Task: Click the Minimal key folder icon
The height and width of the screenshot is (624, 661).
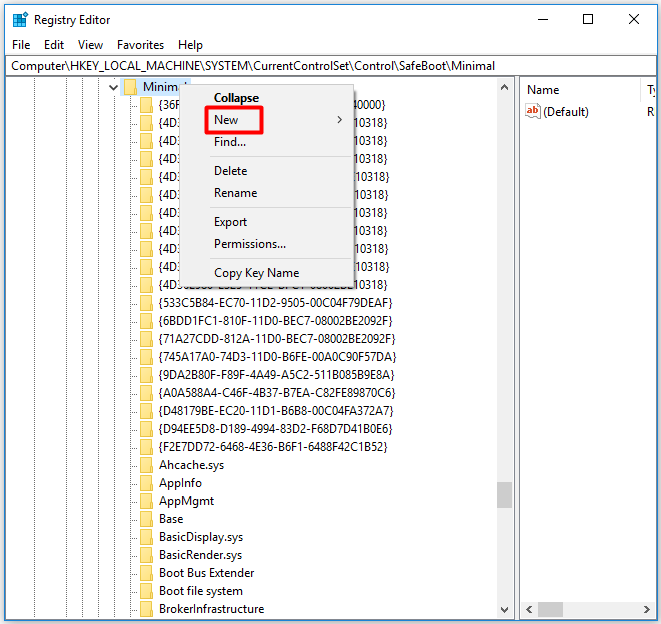Action: pyautogui.click(x=131, y=87)
